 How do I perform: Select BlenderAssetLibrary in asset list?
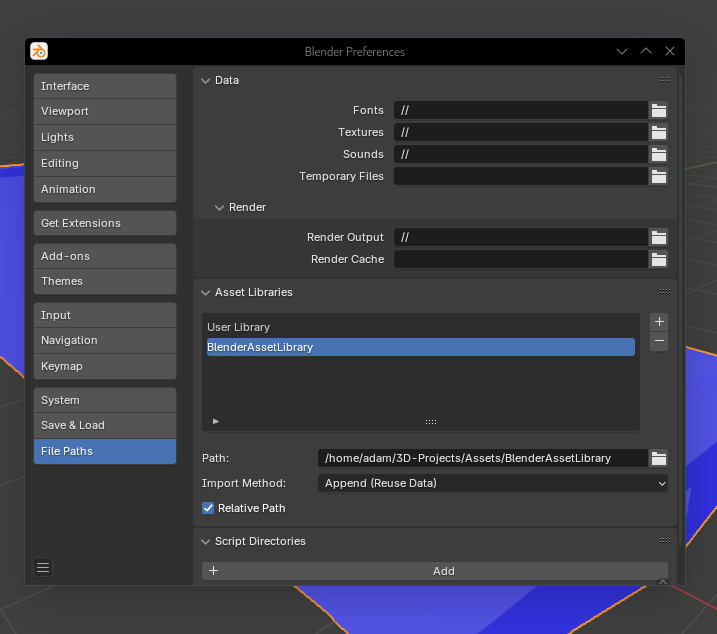coord(421,347)
